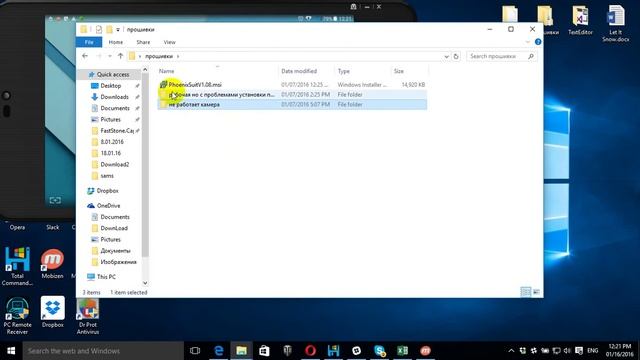Open Документы folder under OneDrive
The width and height of the screenshot is (640, 360).
click(116, 251)
